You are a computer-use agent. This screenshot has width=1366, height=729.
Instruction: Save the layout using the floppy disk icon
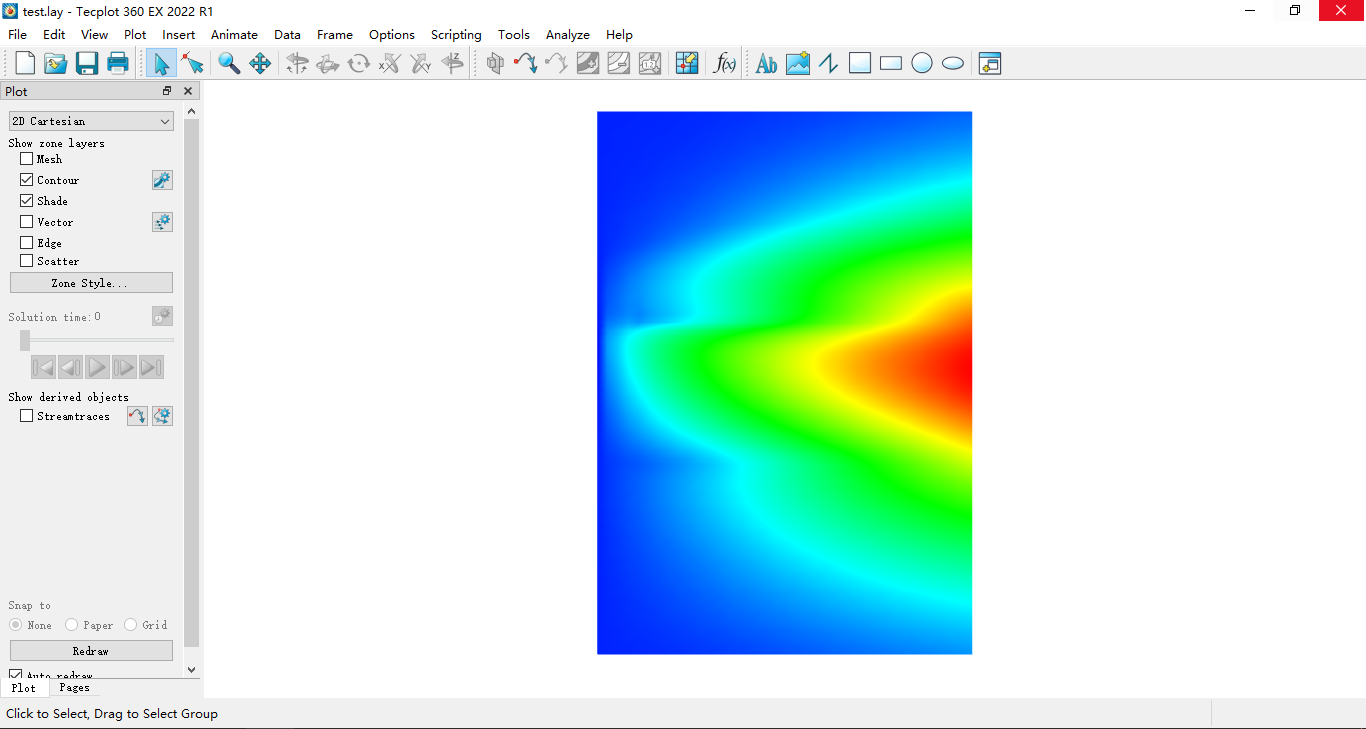click(87, 63)
